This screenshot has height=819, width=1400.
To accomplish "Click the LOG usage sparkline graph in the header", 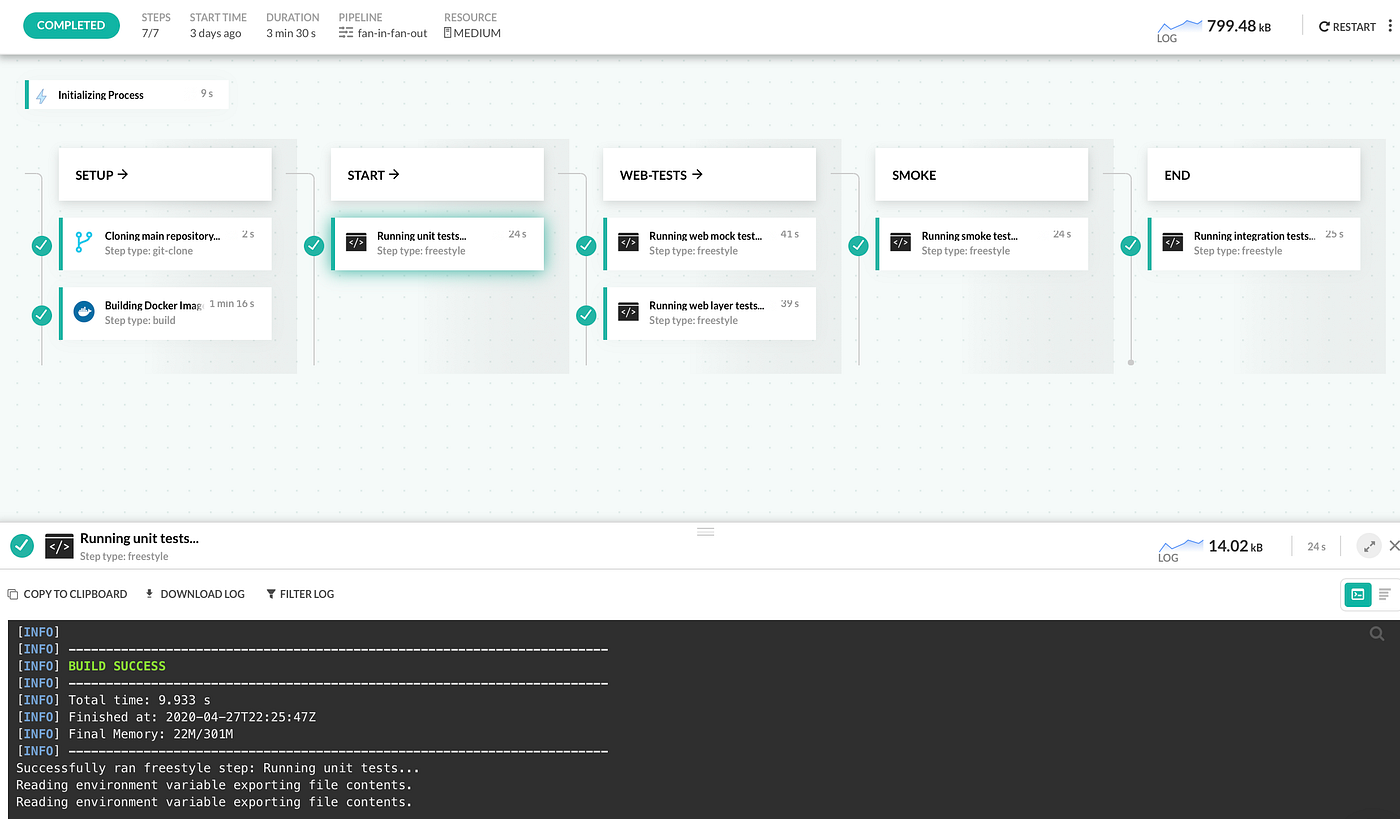I will point(1178,24).
